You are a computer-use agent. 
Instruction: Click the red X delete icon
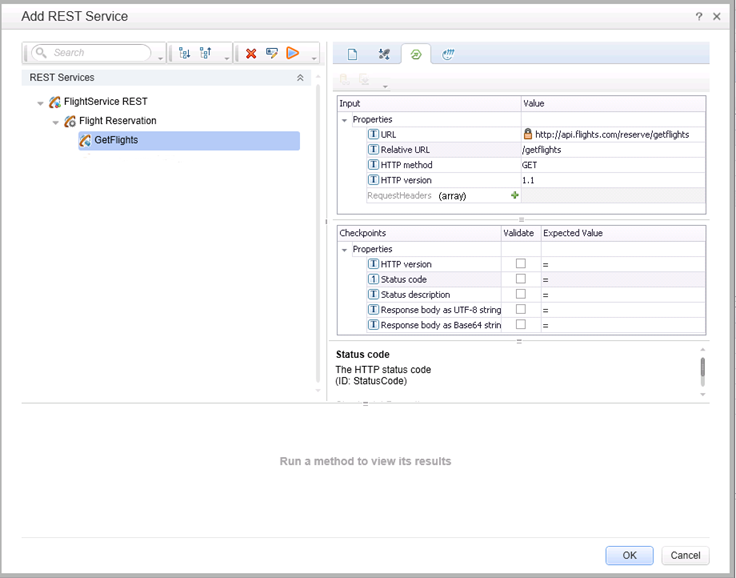coord(251,53)
